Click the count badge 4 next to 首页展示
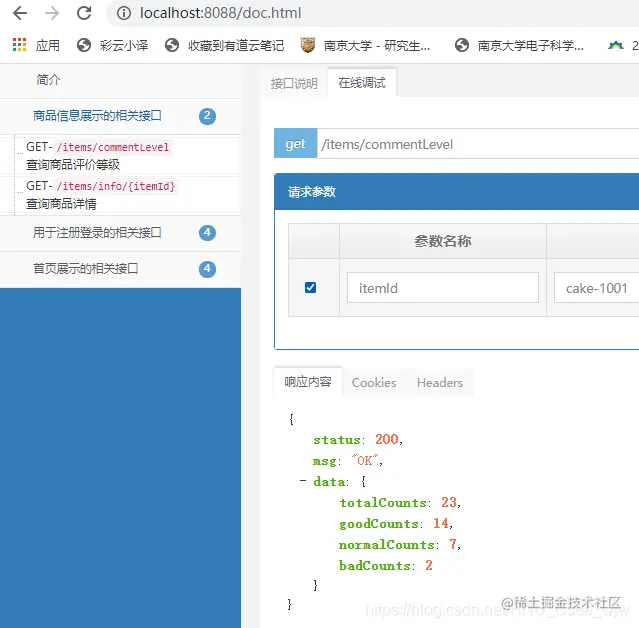This screenshot has height=628, width=639. coord(207,269)
